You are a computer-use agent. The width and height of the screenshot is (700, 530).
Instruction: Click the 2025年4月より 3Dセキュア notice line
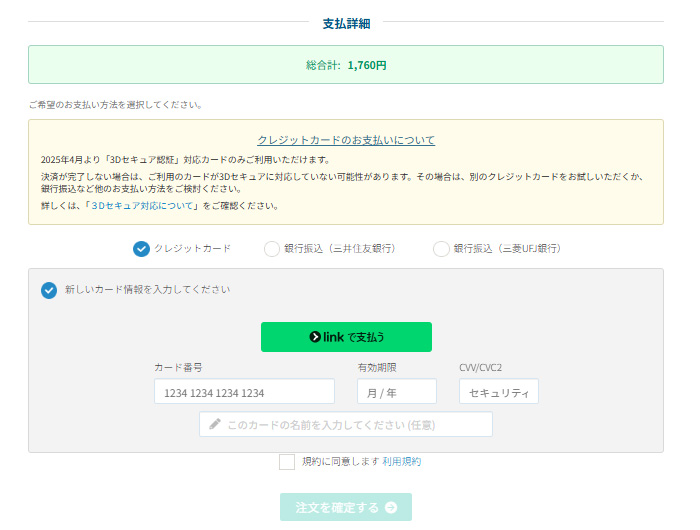tap(185, 160)
